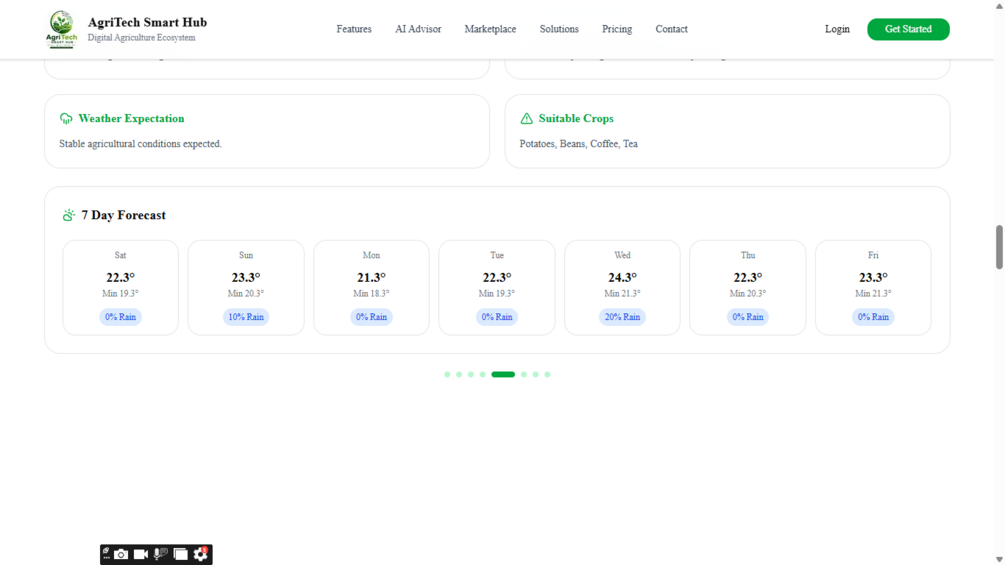Click the AgriTech Smart Hub logo image
The height and width of the screenshot is (565, 1005).
[x=62, y=29]
